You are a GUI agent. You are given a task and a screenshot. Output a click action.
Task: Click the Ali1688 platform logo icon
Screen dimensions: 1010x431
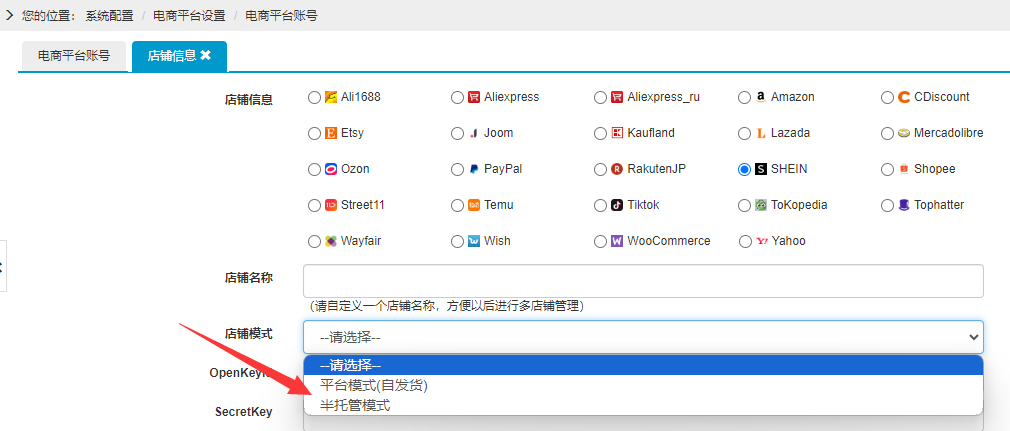(331, 97)
